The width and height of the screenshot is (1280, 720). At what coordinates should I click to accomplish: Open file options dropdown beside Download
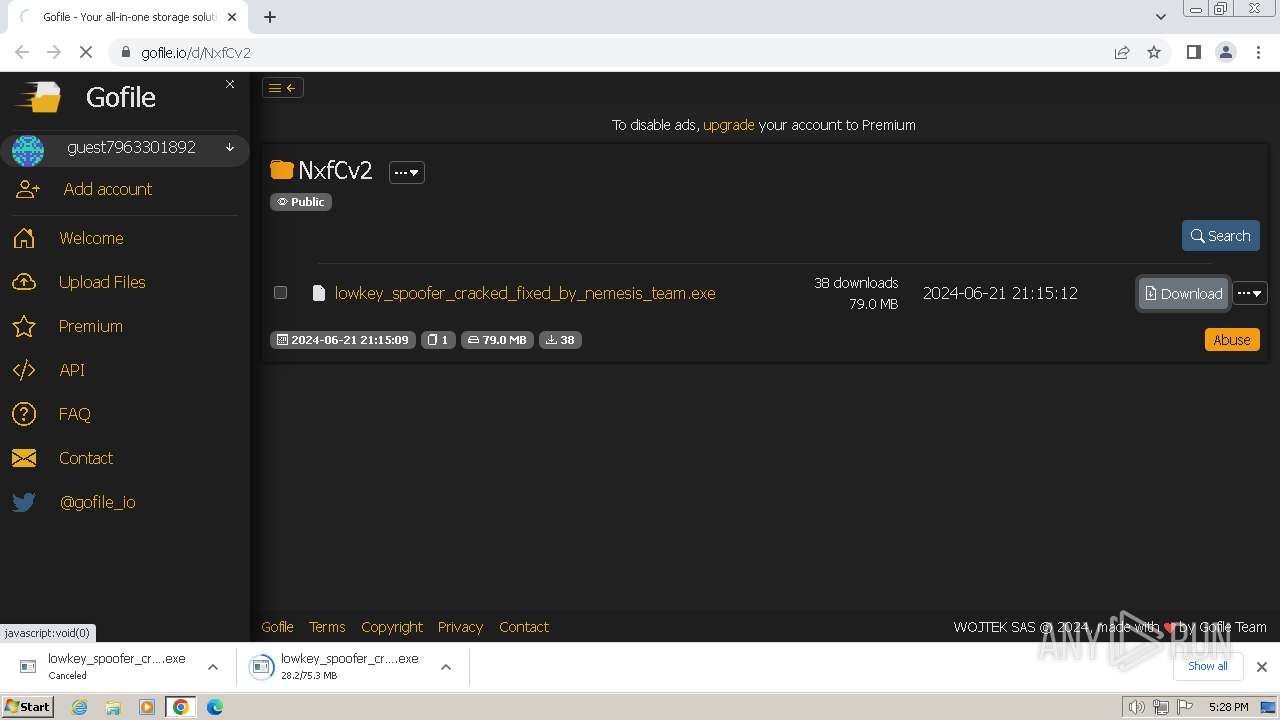tap(1249, 293)
